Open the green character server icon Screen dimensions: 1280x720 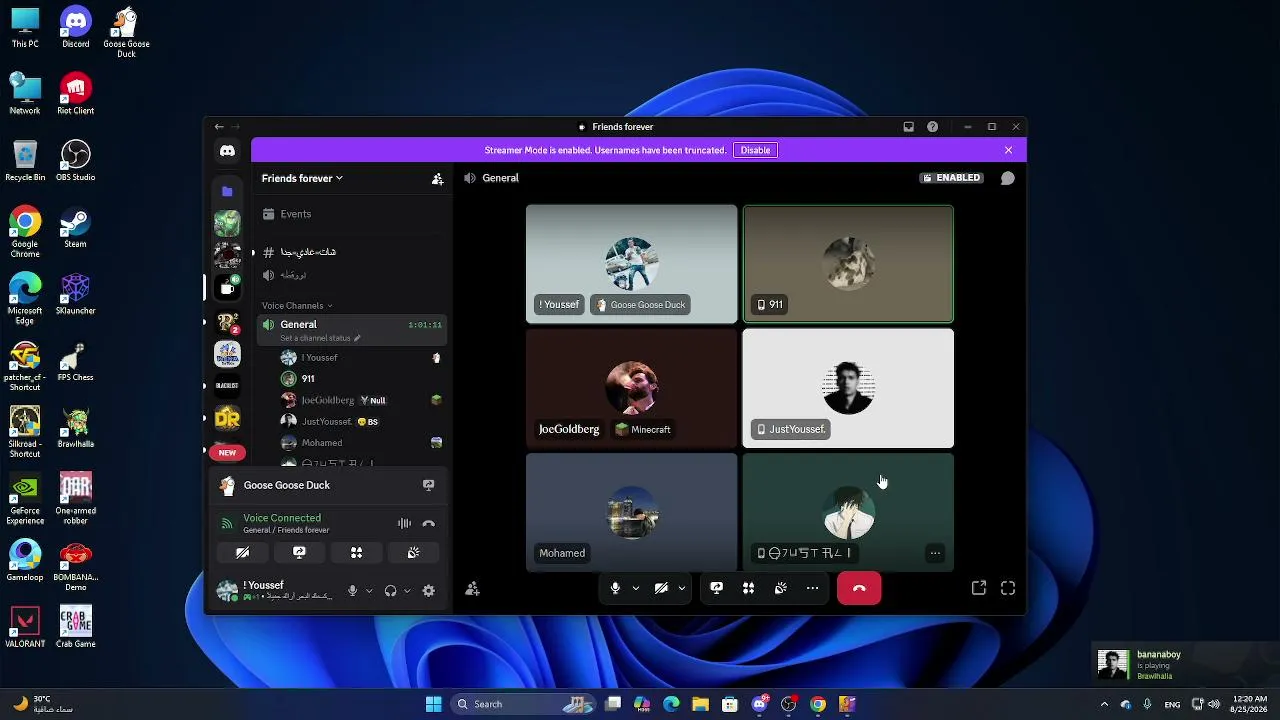pyautogui.click(x=227, y=223)
